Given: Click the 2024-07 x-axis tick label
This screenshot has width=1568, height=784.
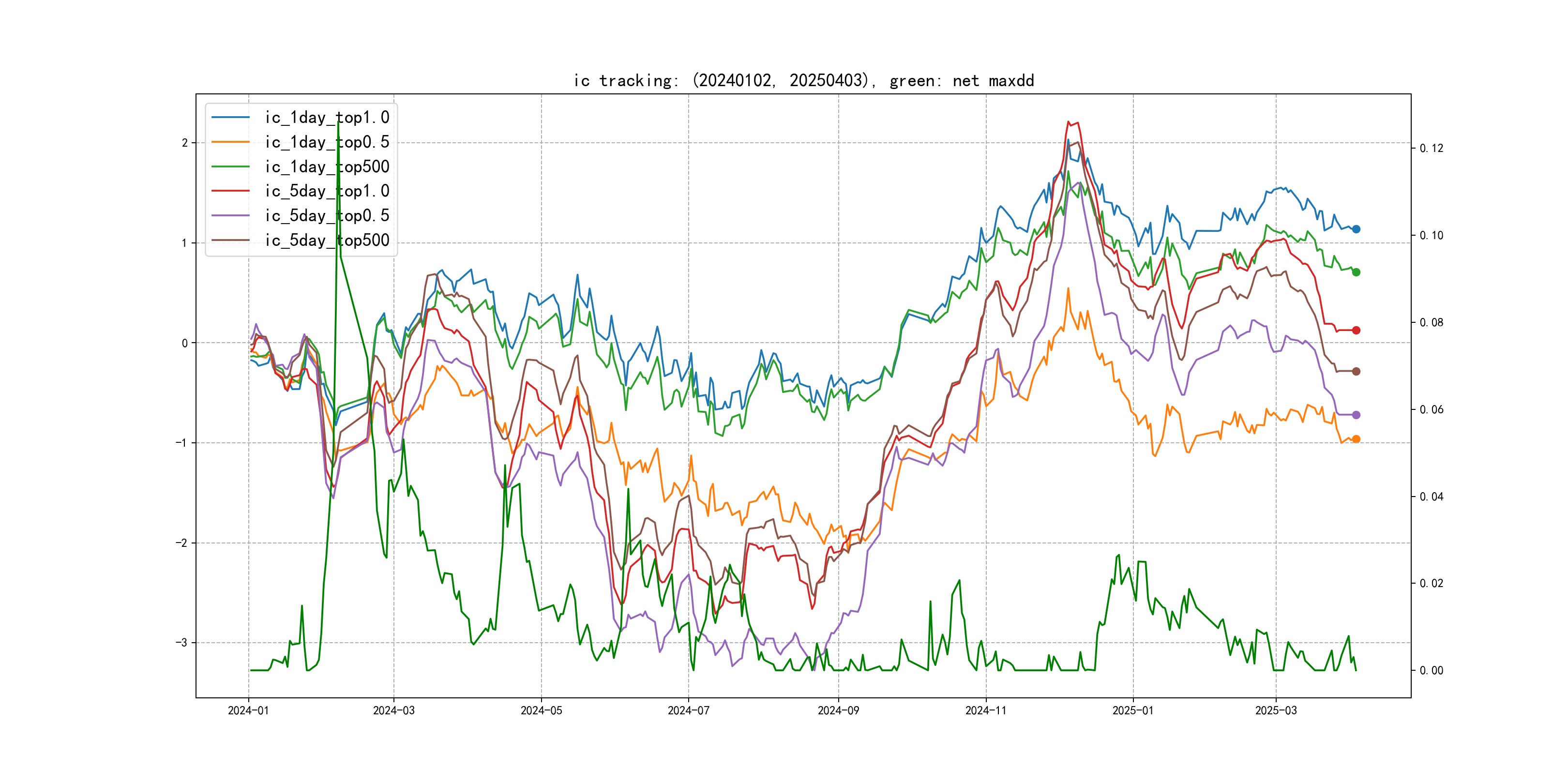Looking at the screenshot, I should 689,710.
